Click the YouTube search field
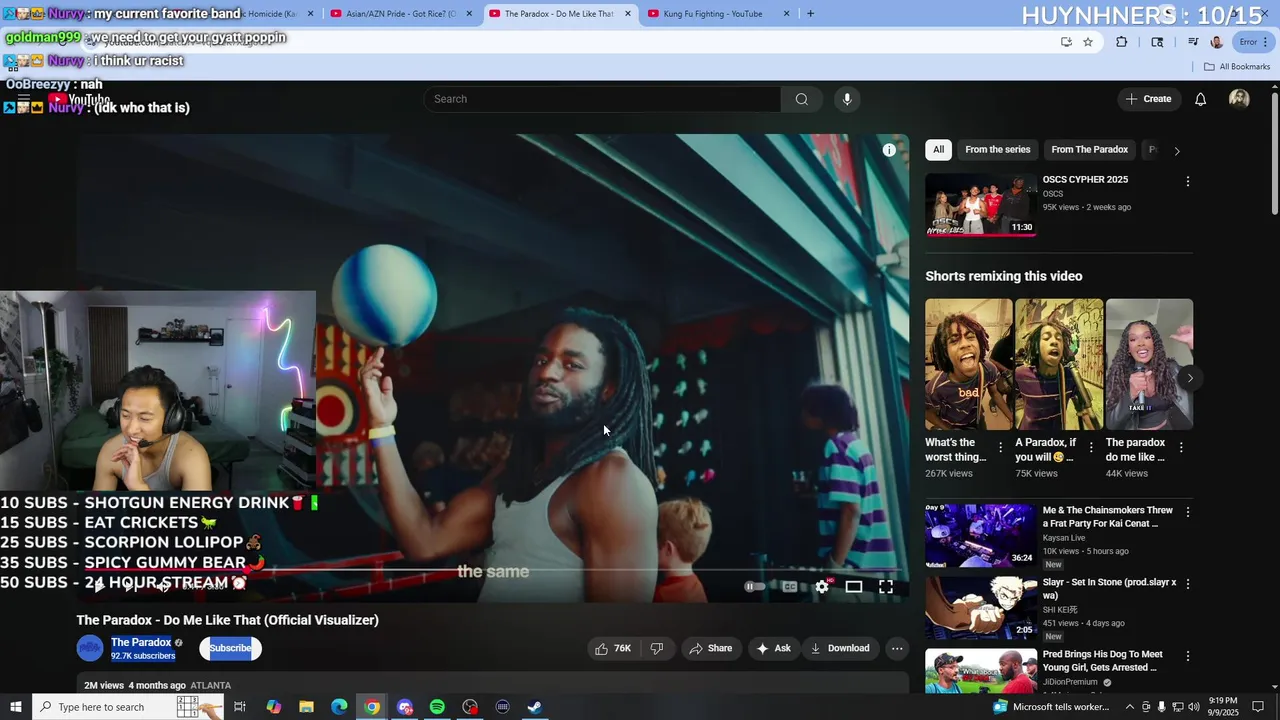 (602, 99)
